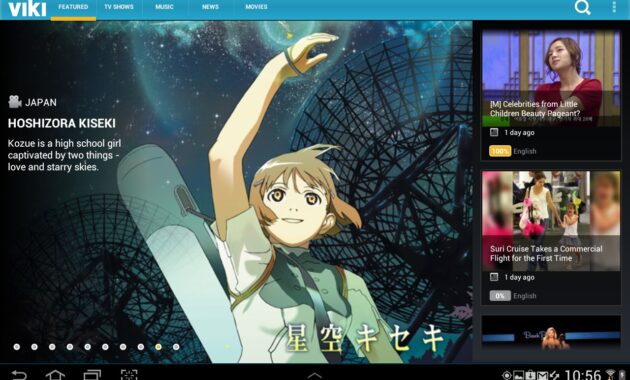Image resolution: width=630 pixels, height=380 pixels.
Task: Open the Movies tab
Action: click(256, 7)
